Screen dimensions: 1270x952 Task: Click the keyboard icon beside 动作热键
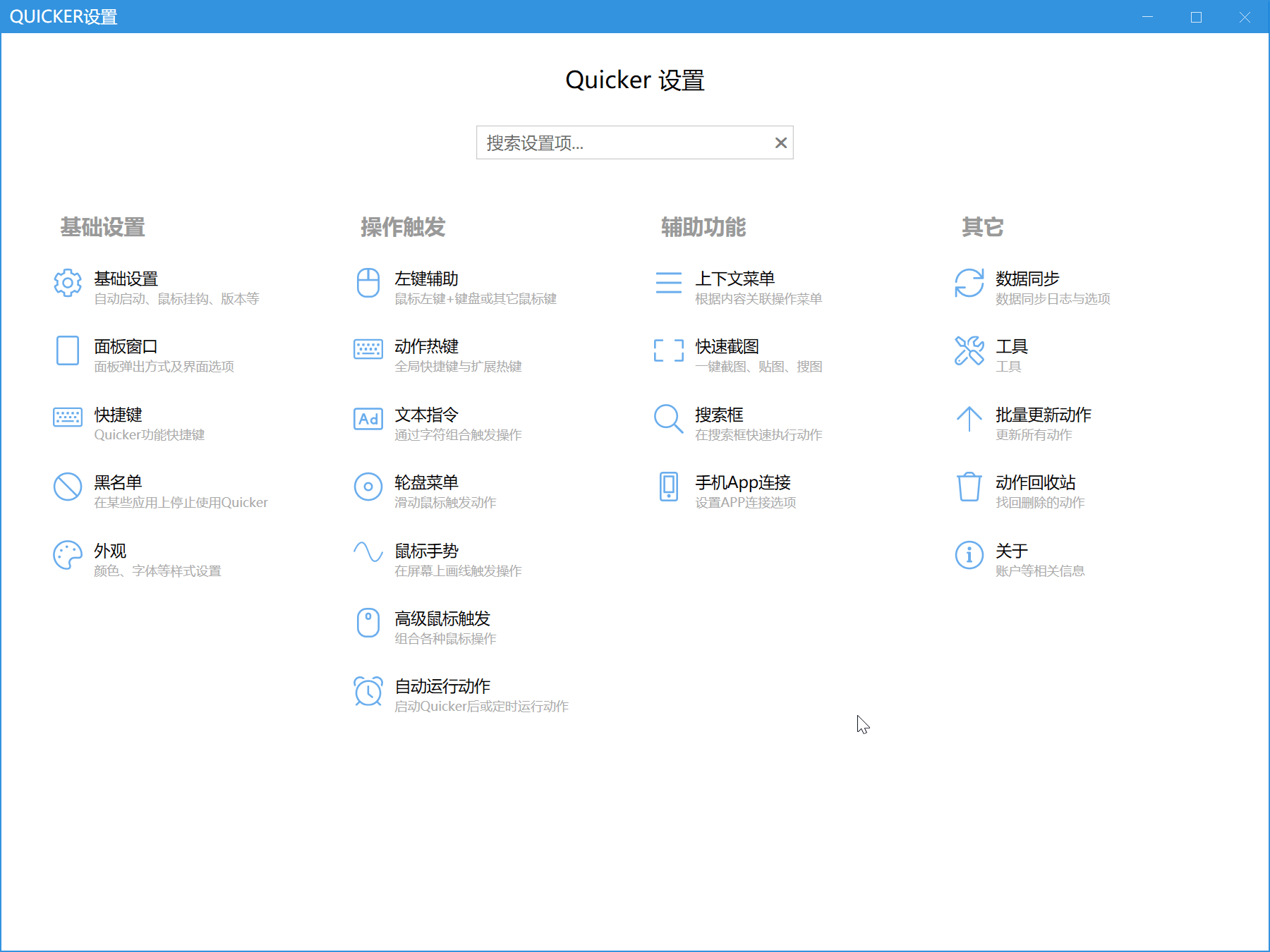pos(368,349)
